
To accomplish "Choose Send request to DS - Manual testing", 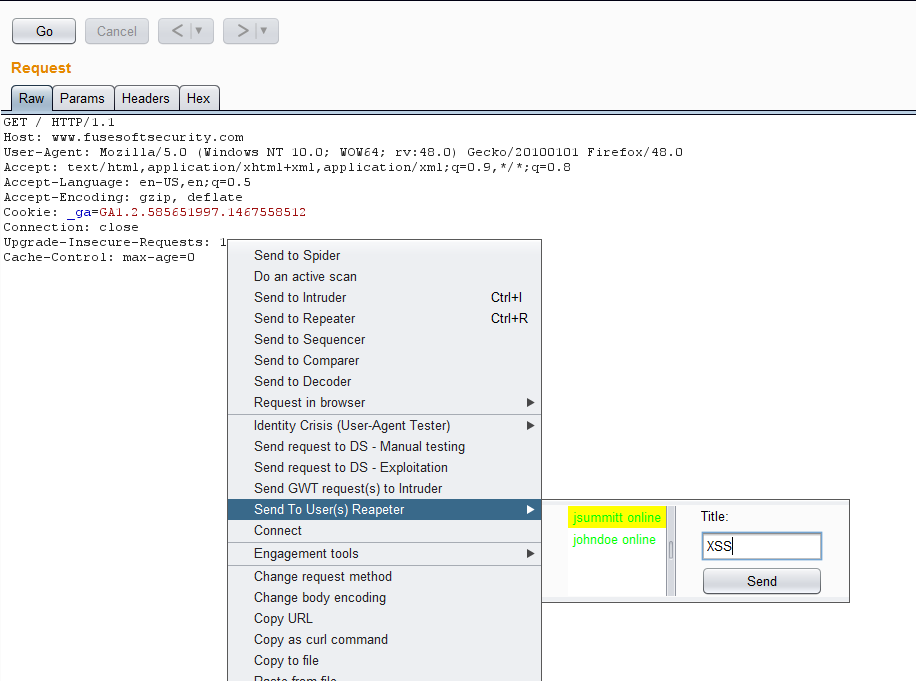I will pos(384,447).
